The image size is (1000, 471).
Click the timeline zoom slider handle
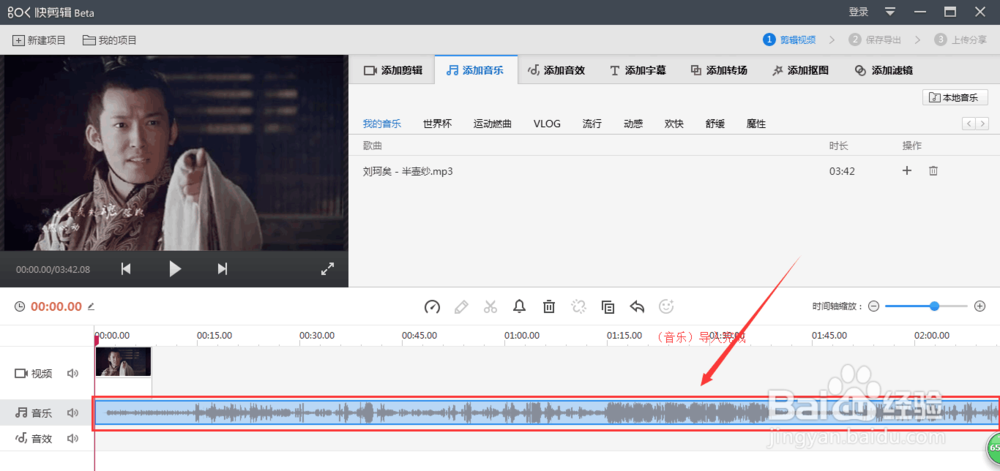934,307
